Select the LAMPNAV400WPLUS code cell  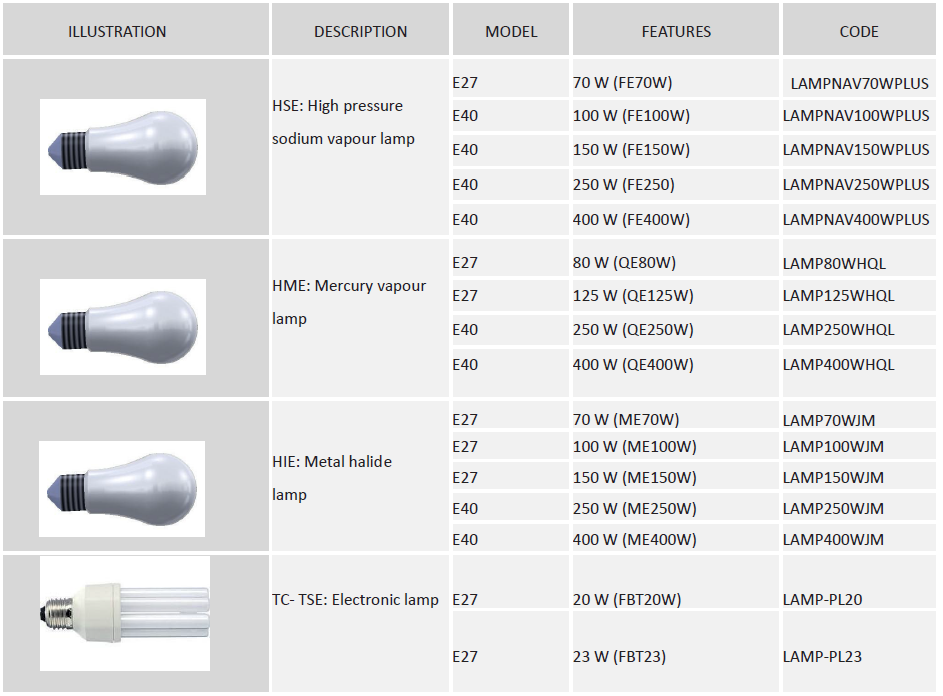click(x=856, y=220)
